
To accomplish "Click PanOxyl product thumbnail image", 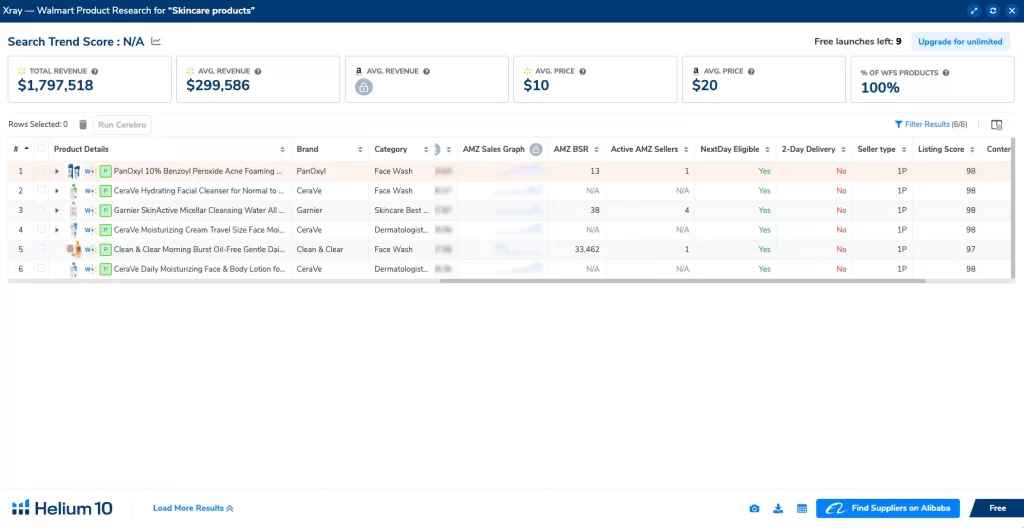I will (73, 171).
